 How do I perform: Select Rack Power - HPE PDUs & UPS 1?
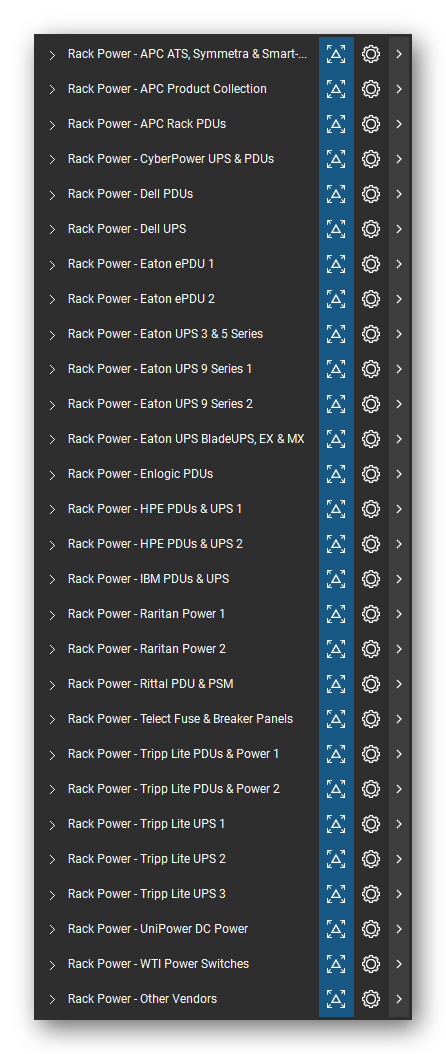[155, 509]
